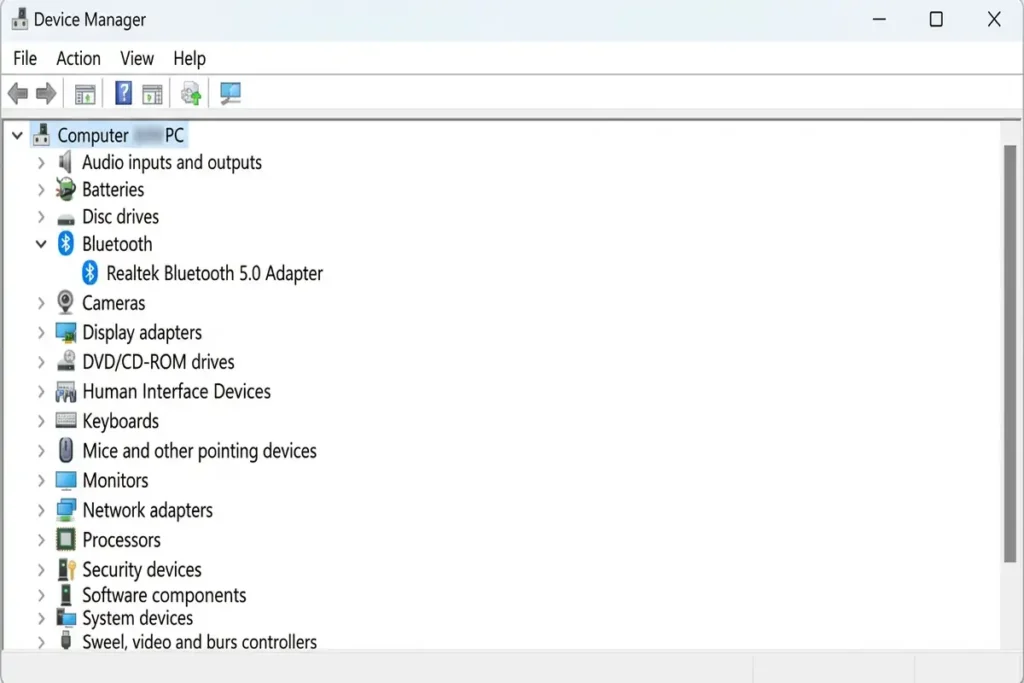Click the Show/Hide console tree icon
This screenshot has width=1024, height=683.
pos(85,94)
